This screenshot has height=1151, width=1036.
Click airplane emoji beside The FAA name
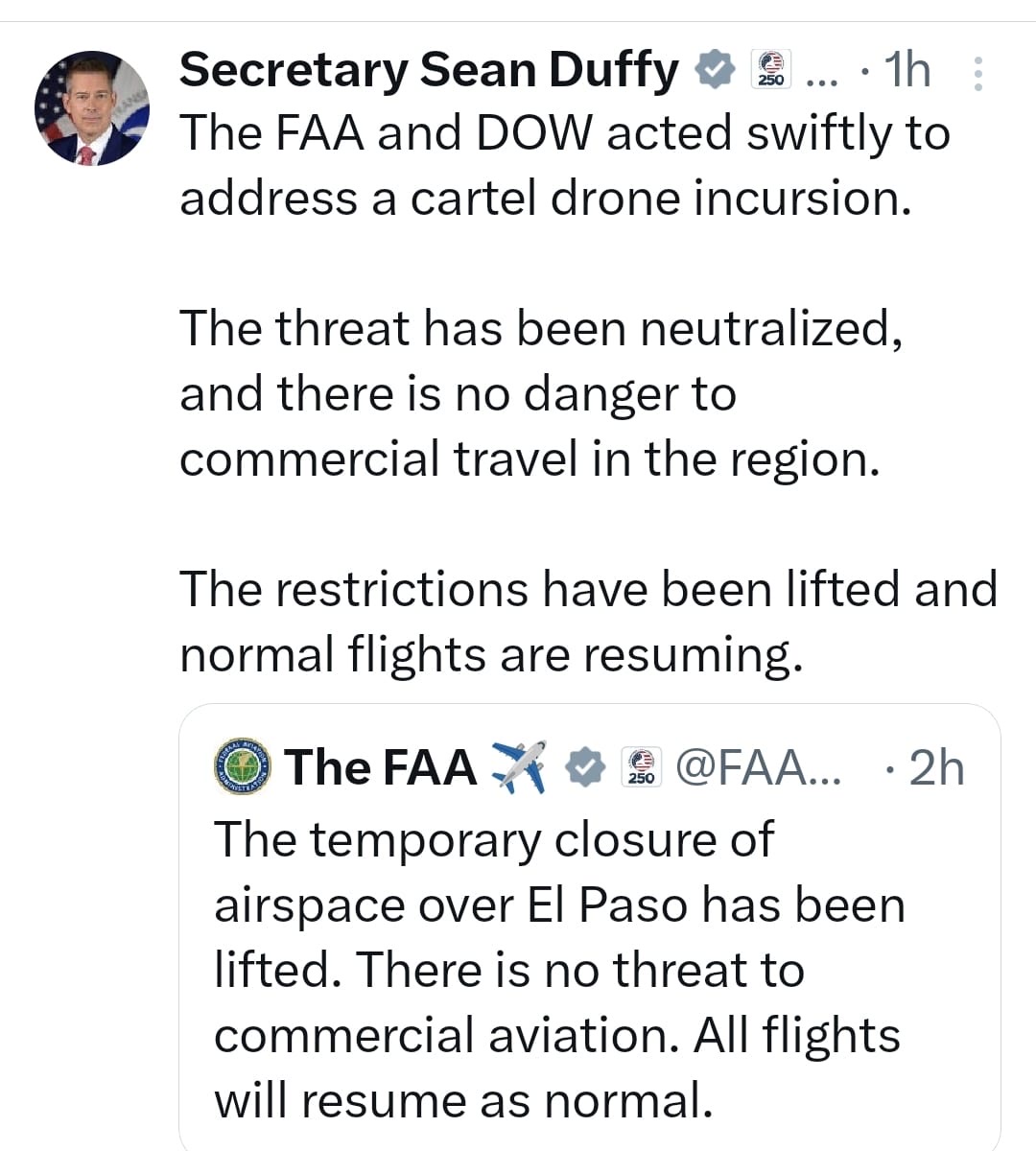(519, 766)
